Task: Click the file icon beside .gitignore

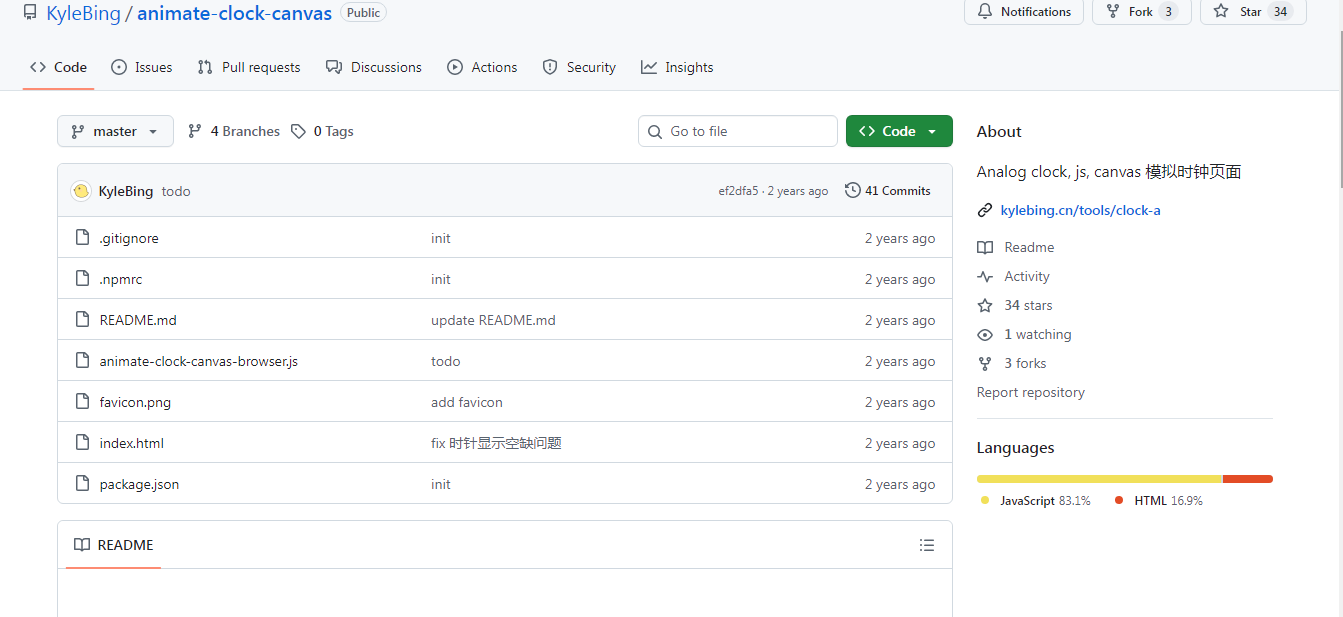Action: point(82,238)
